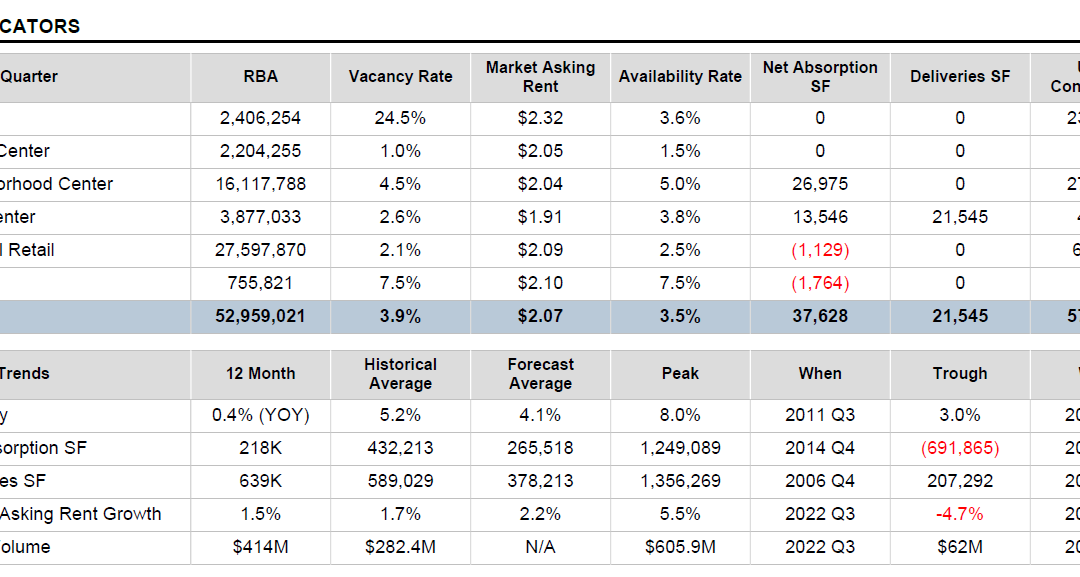This screenshot has height=577, width=1080.
Task: Select the Forecast Average column header
Action: [x=540, y=374]
